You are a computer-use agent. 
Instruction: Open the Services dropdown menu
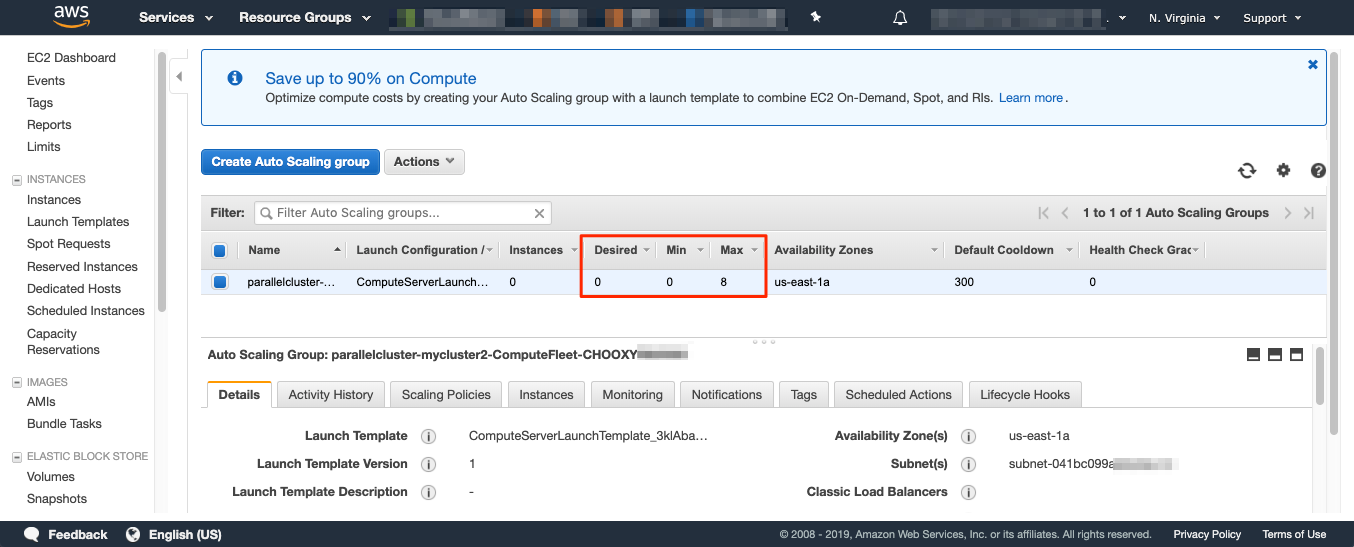(176, 18)
